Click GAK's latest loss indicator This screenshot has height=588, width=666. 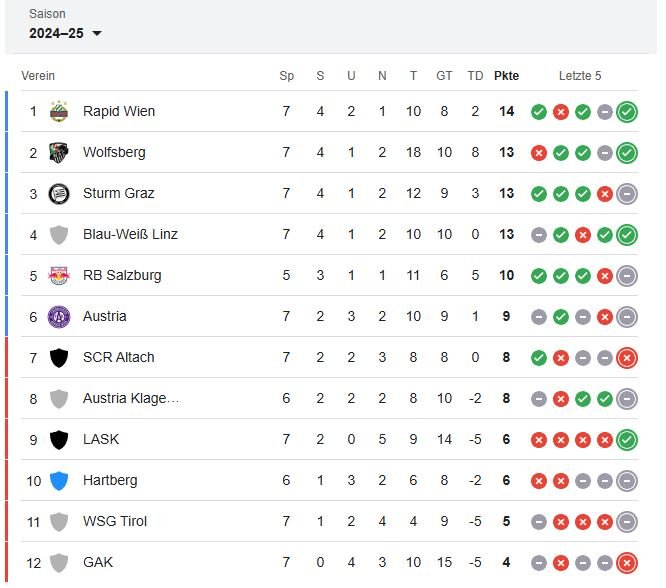tap(627, 563)
